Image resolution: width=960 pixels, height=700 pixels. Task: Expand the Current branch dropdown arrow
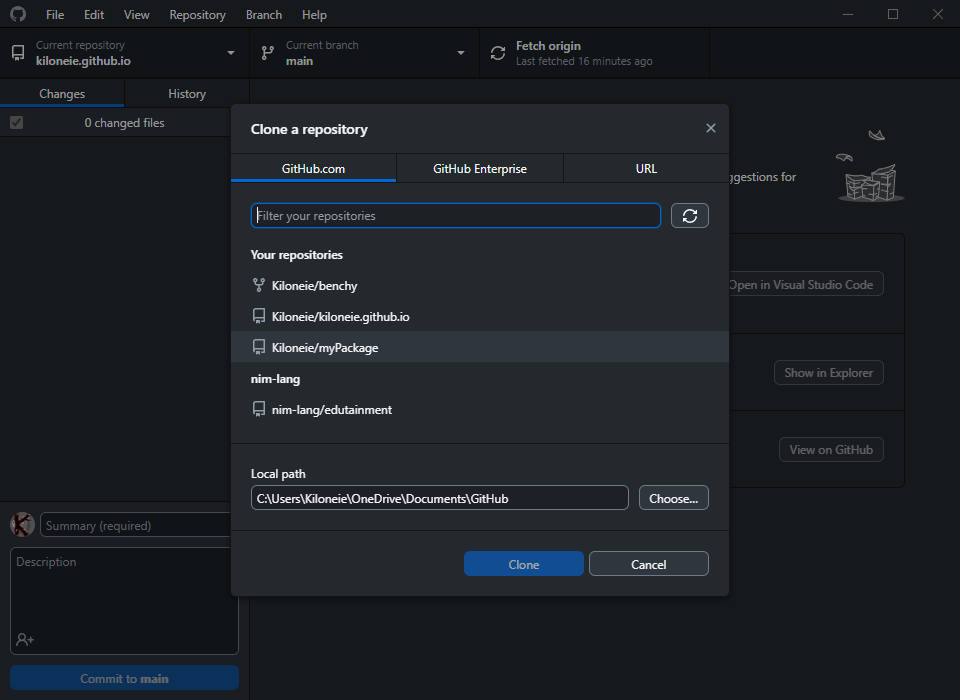461,53
